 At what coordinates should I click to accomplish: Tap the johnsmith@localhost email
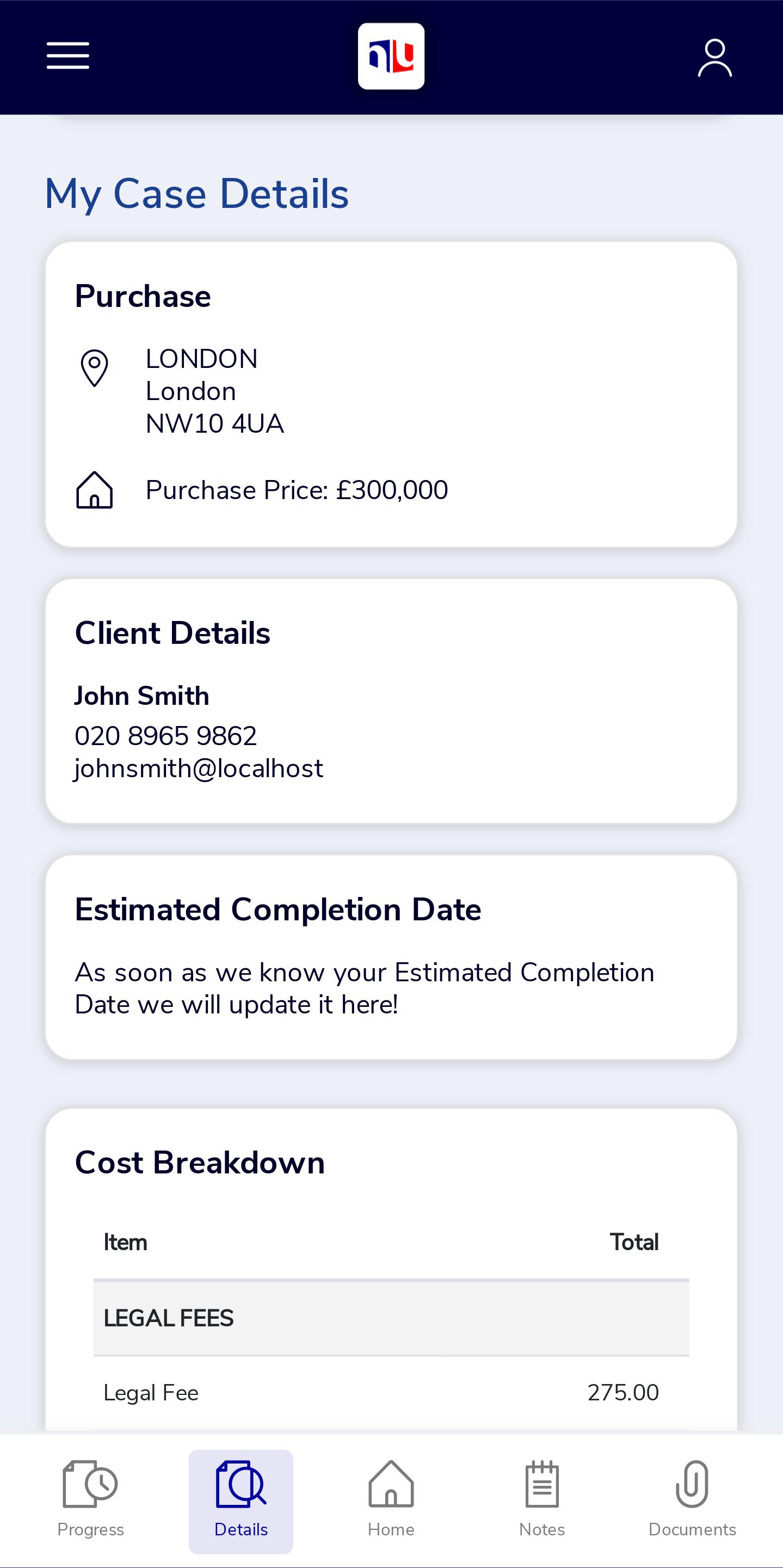pyautogui.click(x=199, y=769)
